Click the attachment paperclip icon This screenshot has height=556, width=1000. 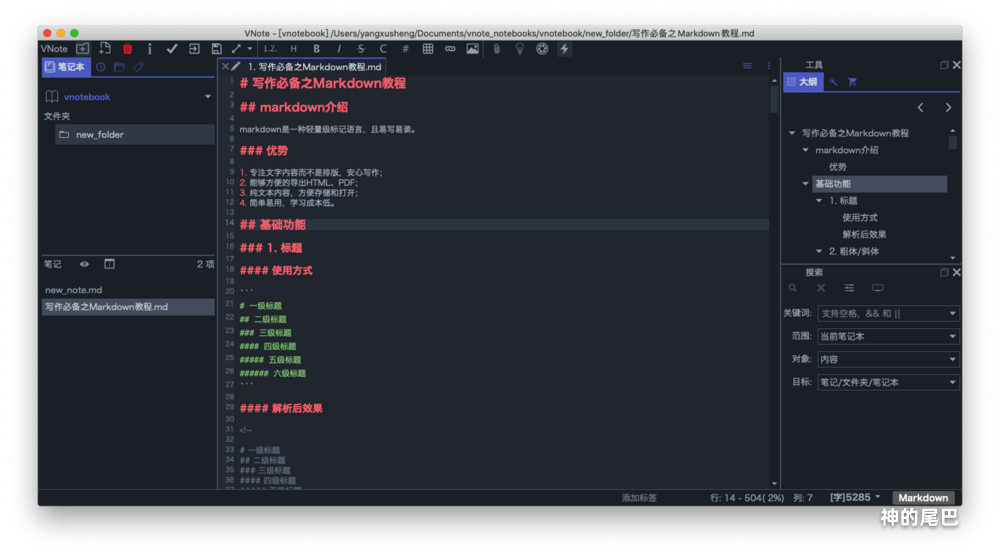(496, 48)
